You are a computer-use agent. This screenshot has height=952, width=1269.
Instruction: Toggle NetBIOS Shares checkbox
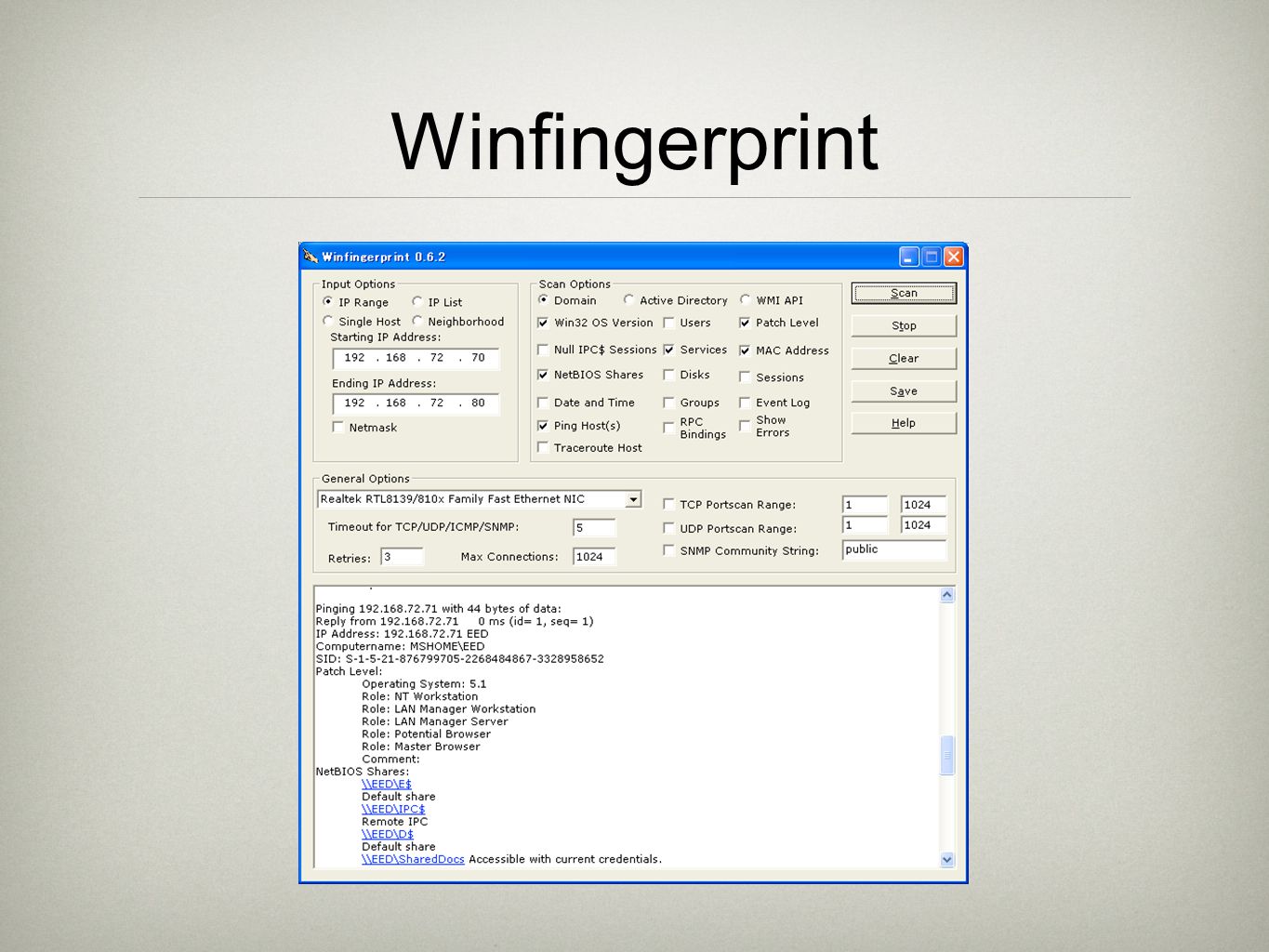[543, 375]
